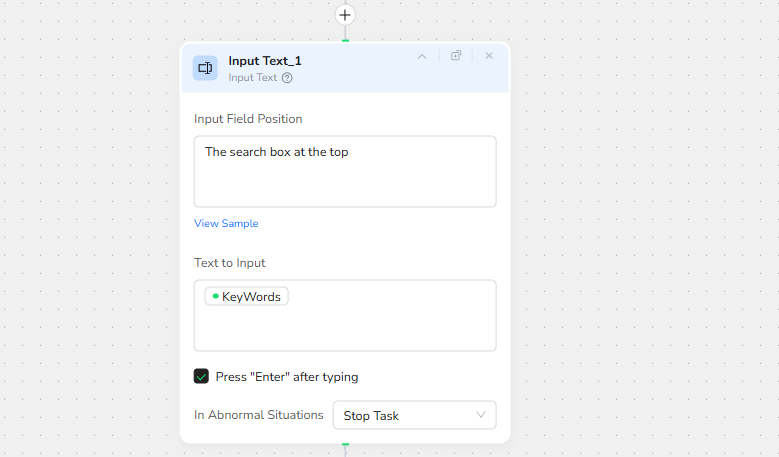Click the plus button above the node
The width and height of the screenshot is (779, 457).
345,15
